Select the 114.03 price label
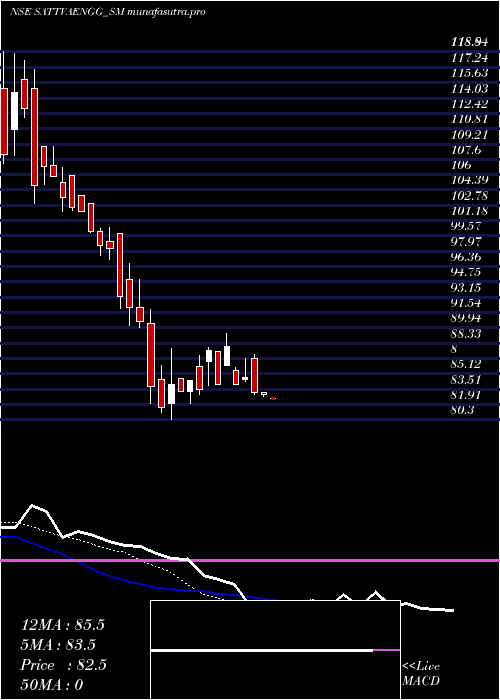The height and width of the screenshot is (700, 500). point(469,89)
